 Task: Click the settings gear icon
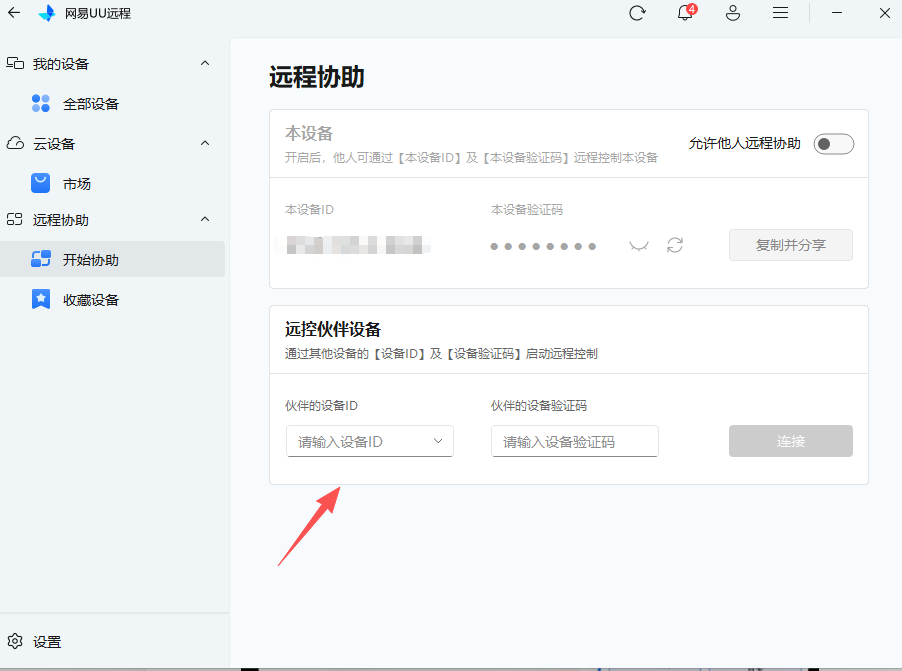[x=15, y=641]
